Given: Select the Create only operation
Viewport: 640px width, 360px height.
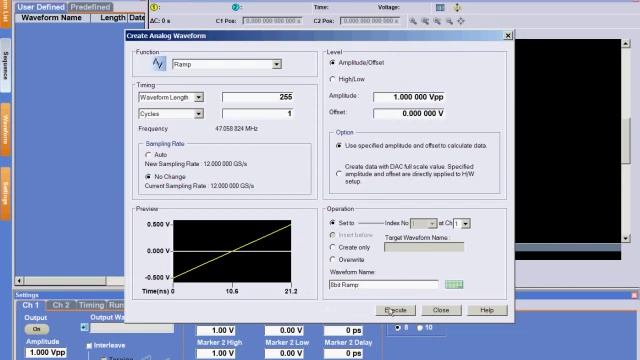Looking at the screenshot, I should [332, 247].
